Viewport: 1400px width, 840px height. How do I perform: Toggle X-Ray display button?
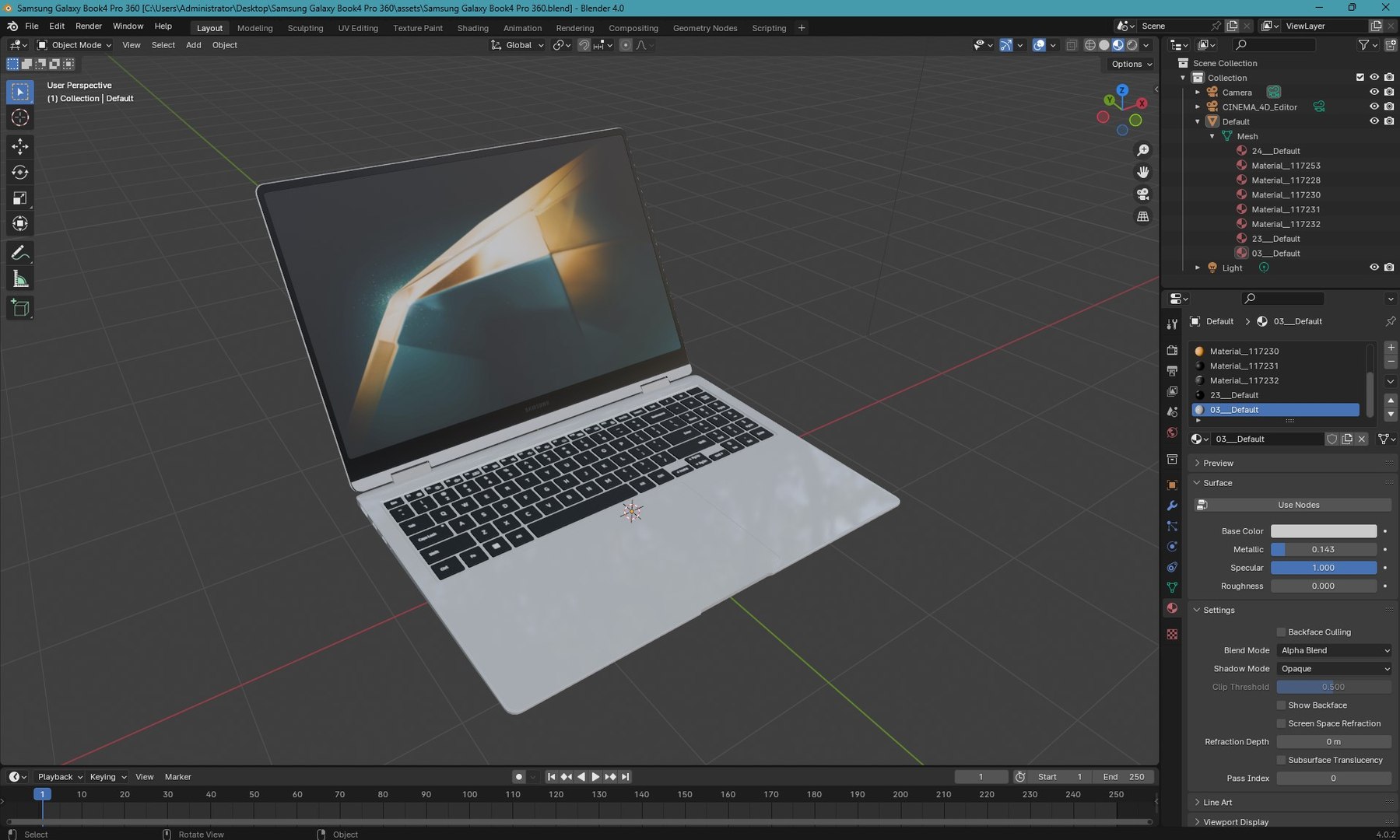[1072, 45]
